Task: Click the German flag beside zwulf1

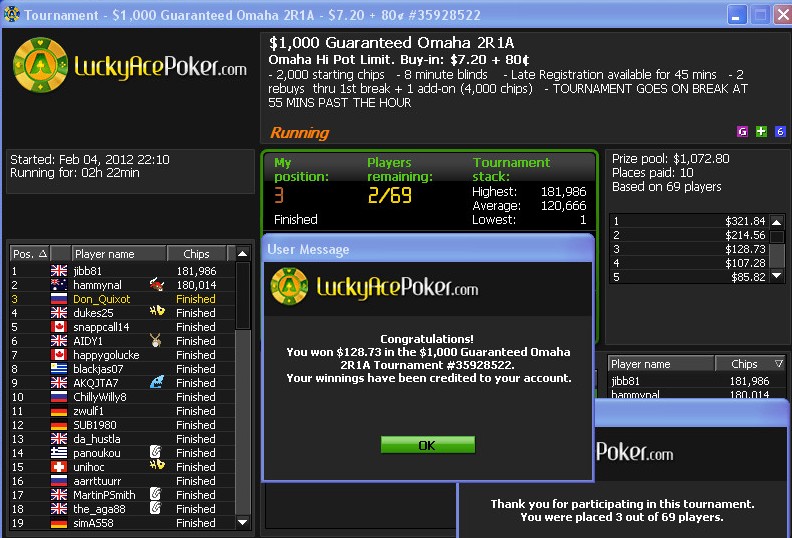Action: (59, 411)
